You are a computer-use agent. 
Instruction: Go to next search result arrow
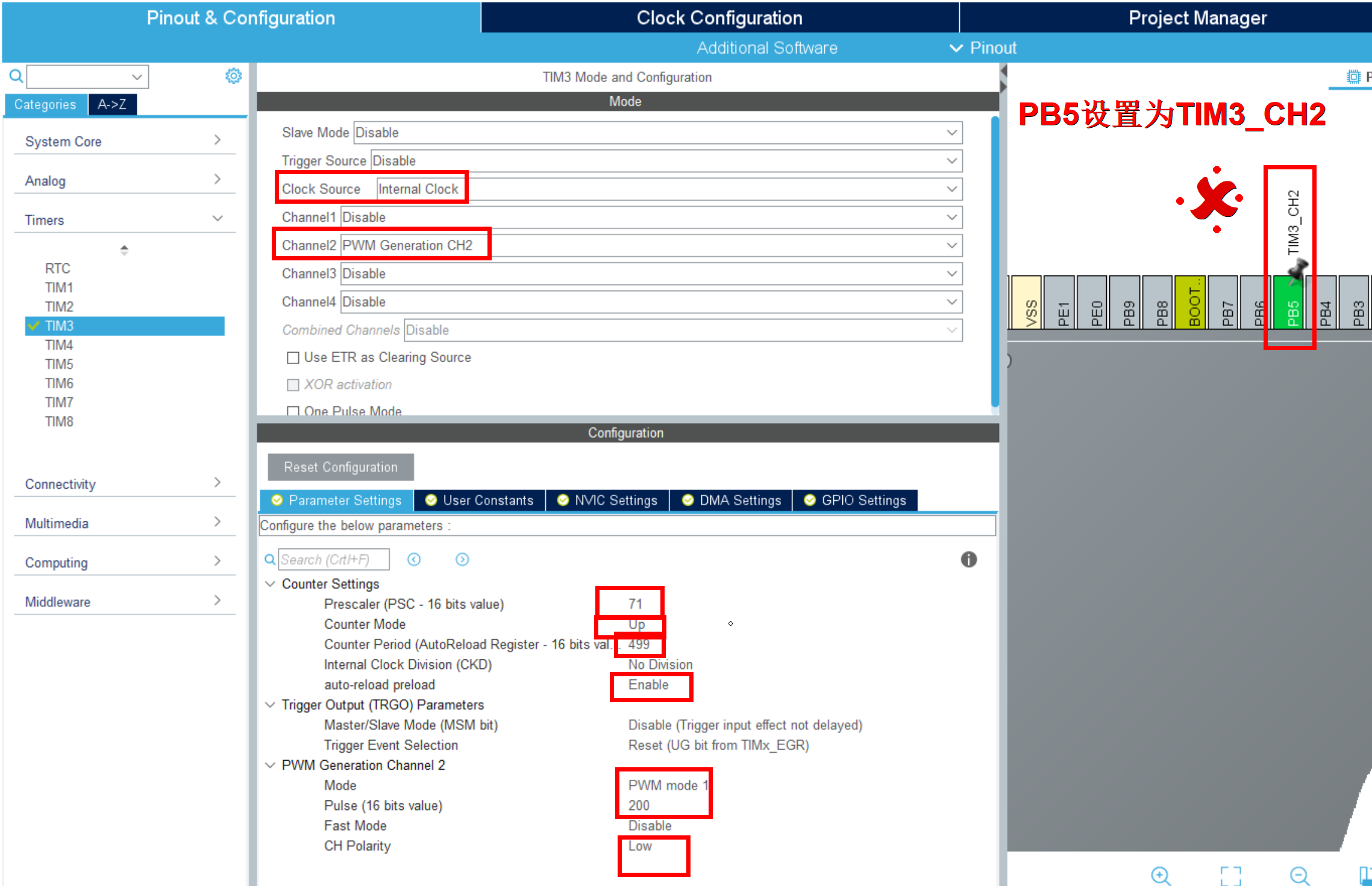coord(462,559)
